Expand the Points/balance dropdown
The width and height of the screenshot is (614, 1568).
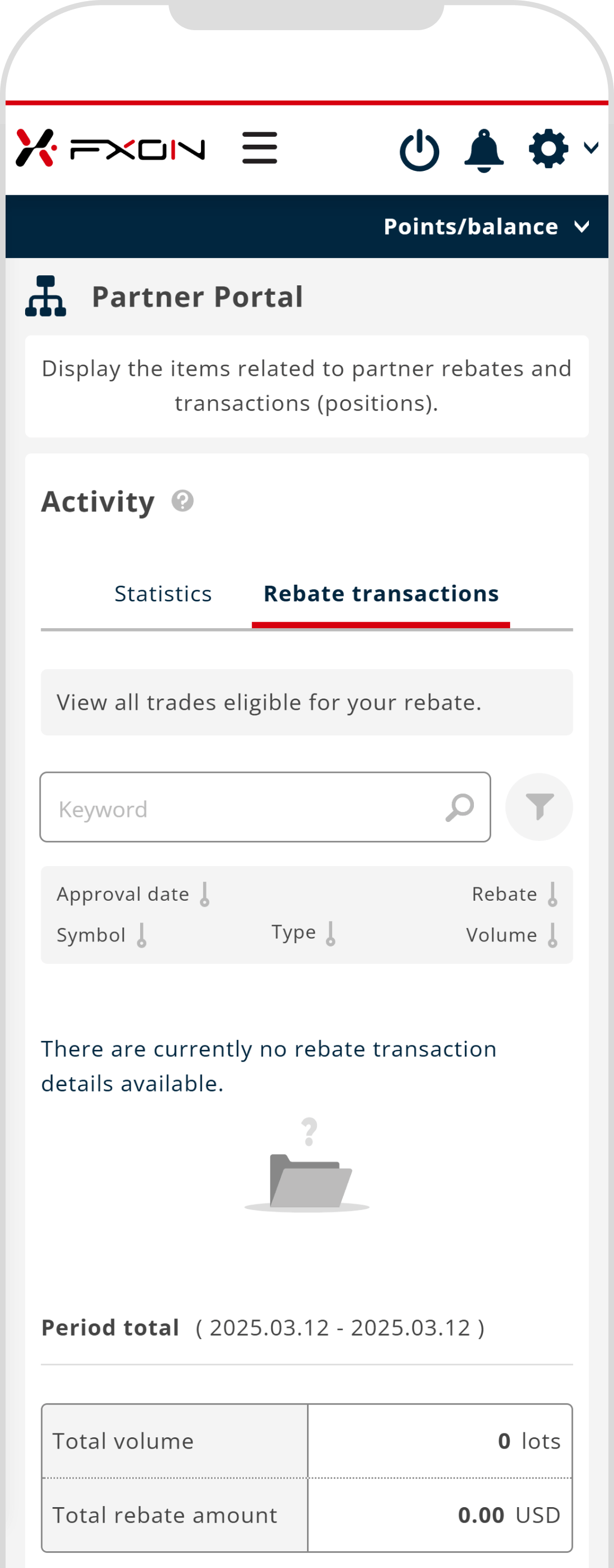[x=486, y=227]
